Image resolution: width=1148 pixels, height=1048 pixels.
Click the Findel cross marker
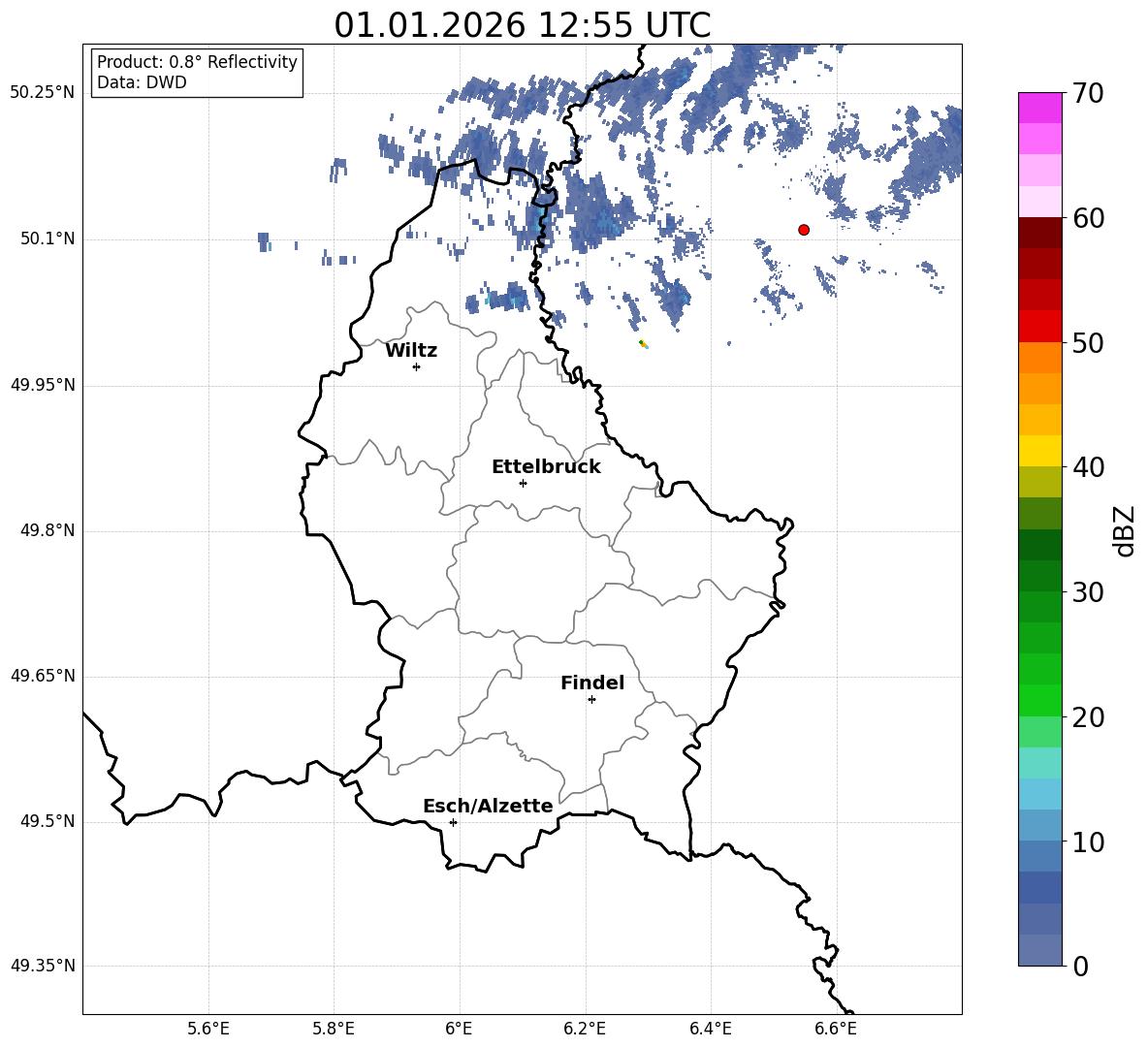(x=591, y=700)
